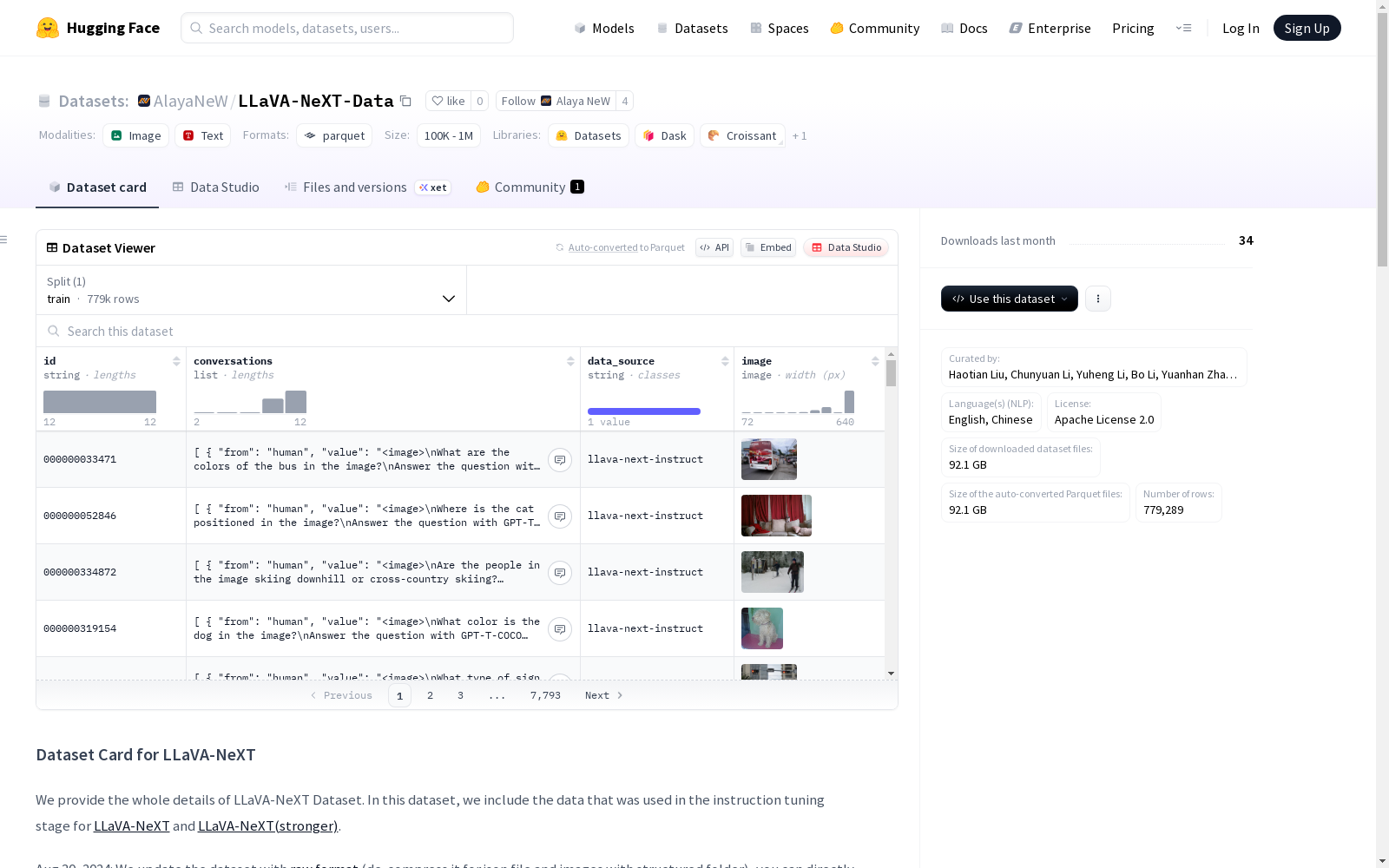
Task: Click Next in the pagination
Action: click(603, 695)
